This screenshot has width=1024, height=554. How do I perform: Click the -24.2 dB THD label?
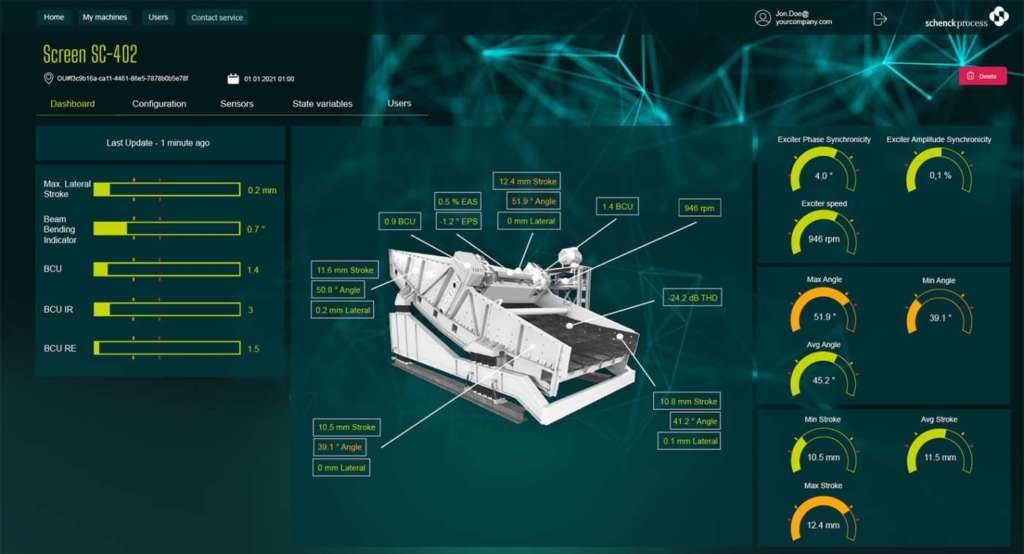click(x=692, y=298)
